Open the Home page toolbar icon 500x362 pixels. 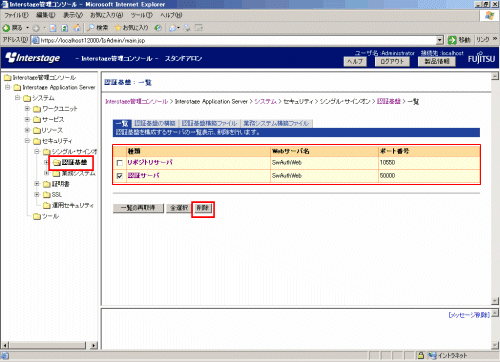[77, 28]
